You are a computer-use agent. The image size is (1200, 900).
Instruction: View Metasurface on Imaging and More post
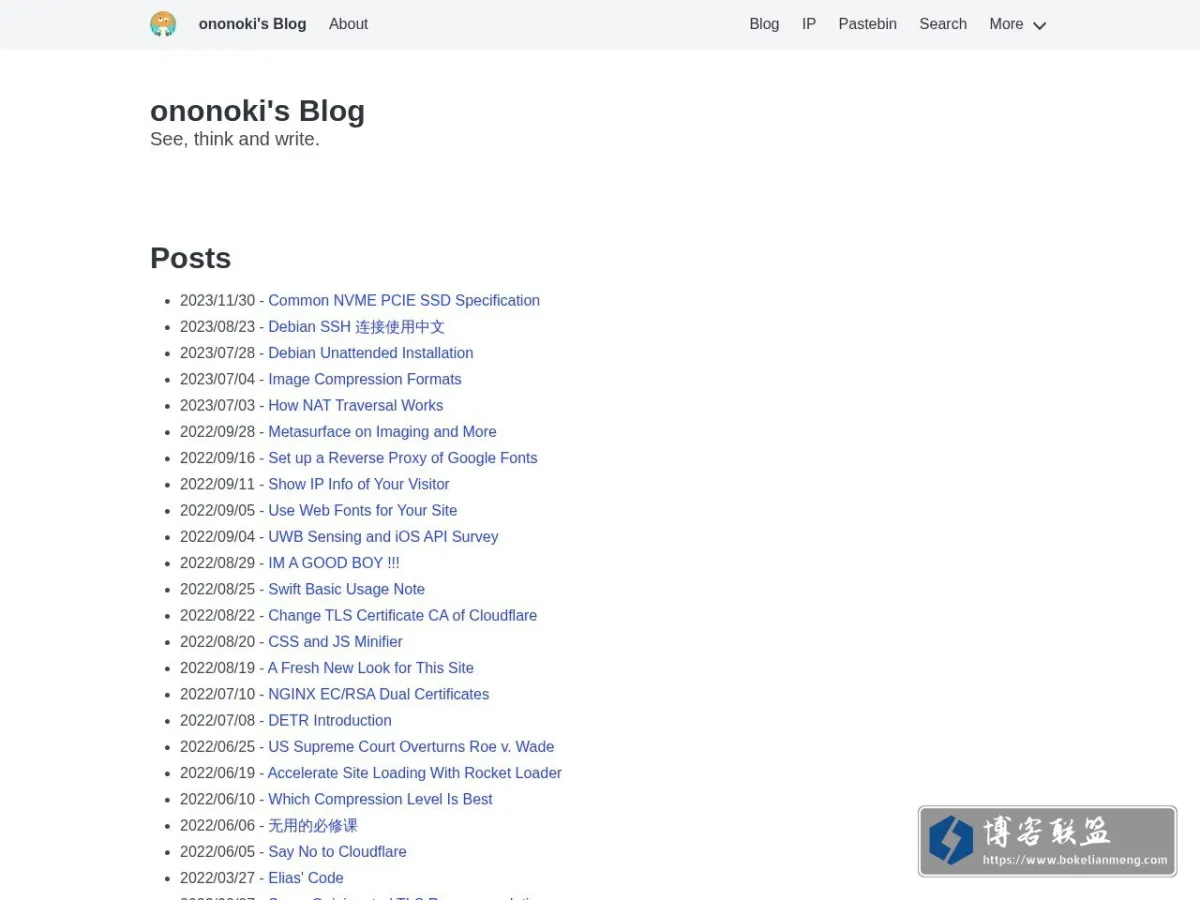click(382, 432)
